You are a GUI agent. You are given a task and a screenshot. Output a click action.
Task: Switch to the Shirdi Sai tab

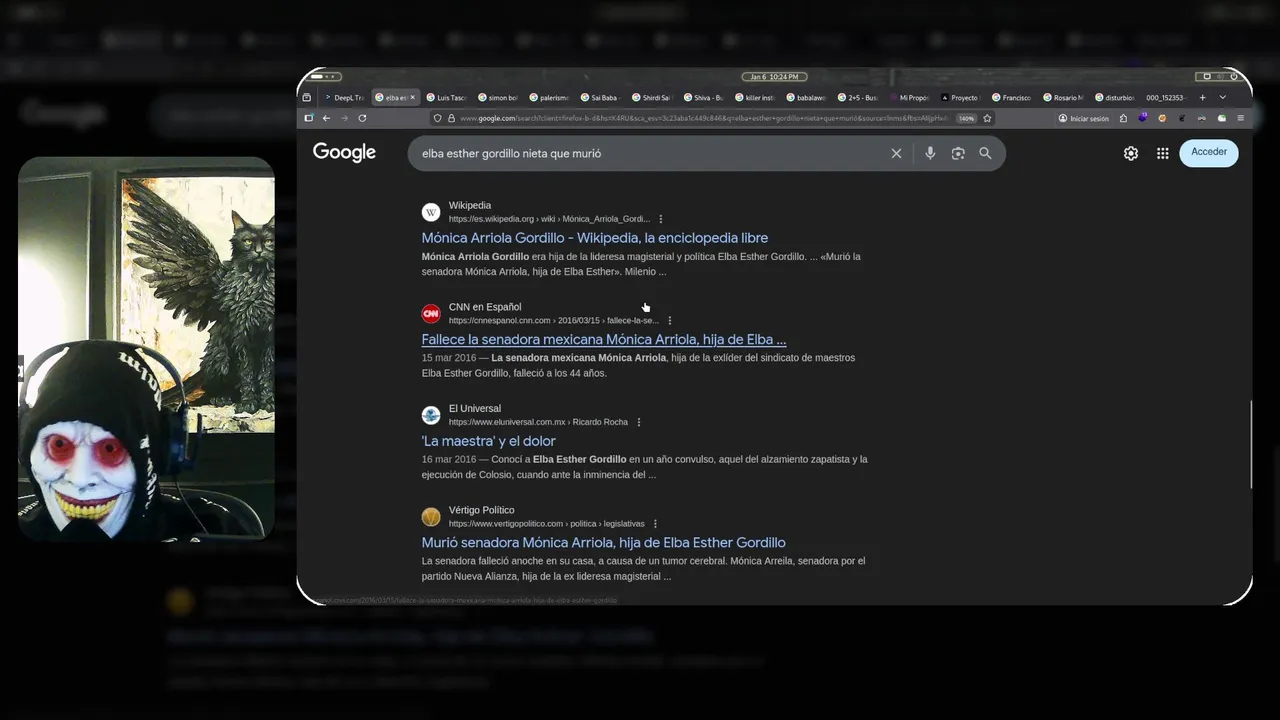(x=655, y=98)
